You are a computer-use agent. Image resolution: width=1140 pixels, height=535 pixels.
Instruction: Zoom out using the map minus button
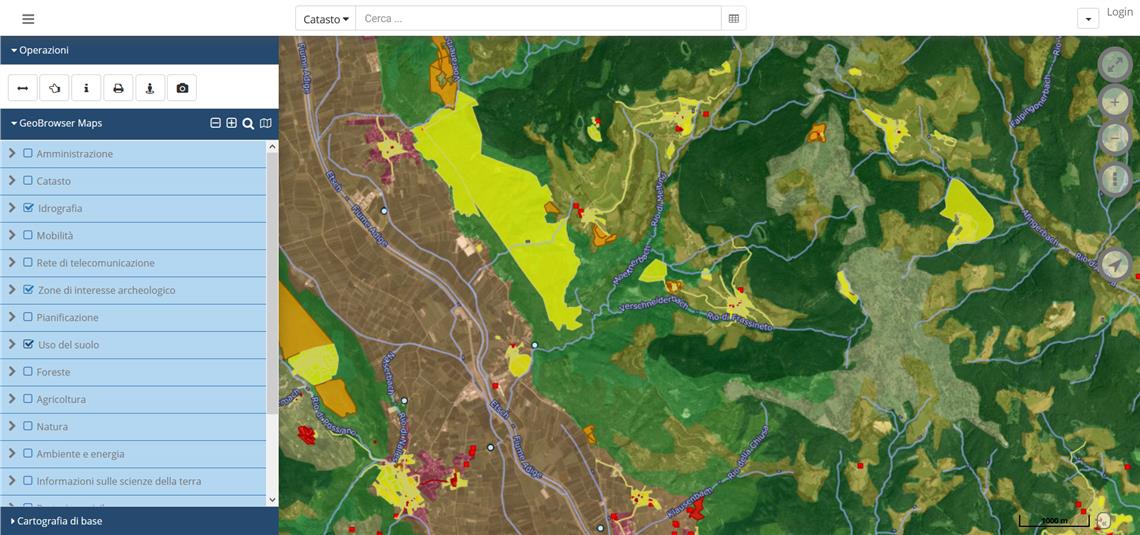(x=1114, y=139)
